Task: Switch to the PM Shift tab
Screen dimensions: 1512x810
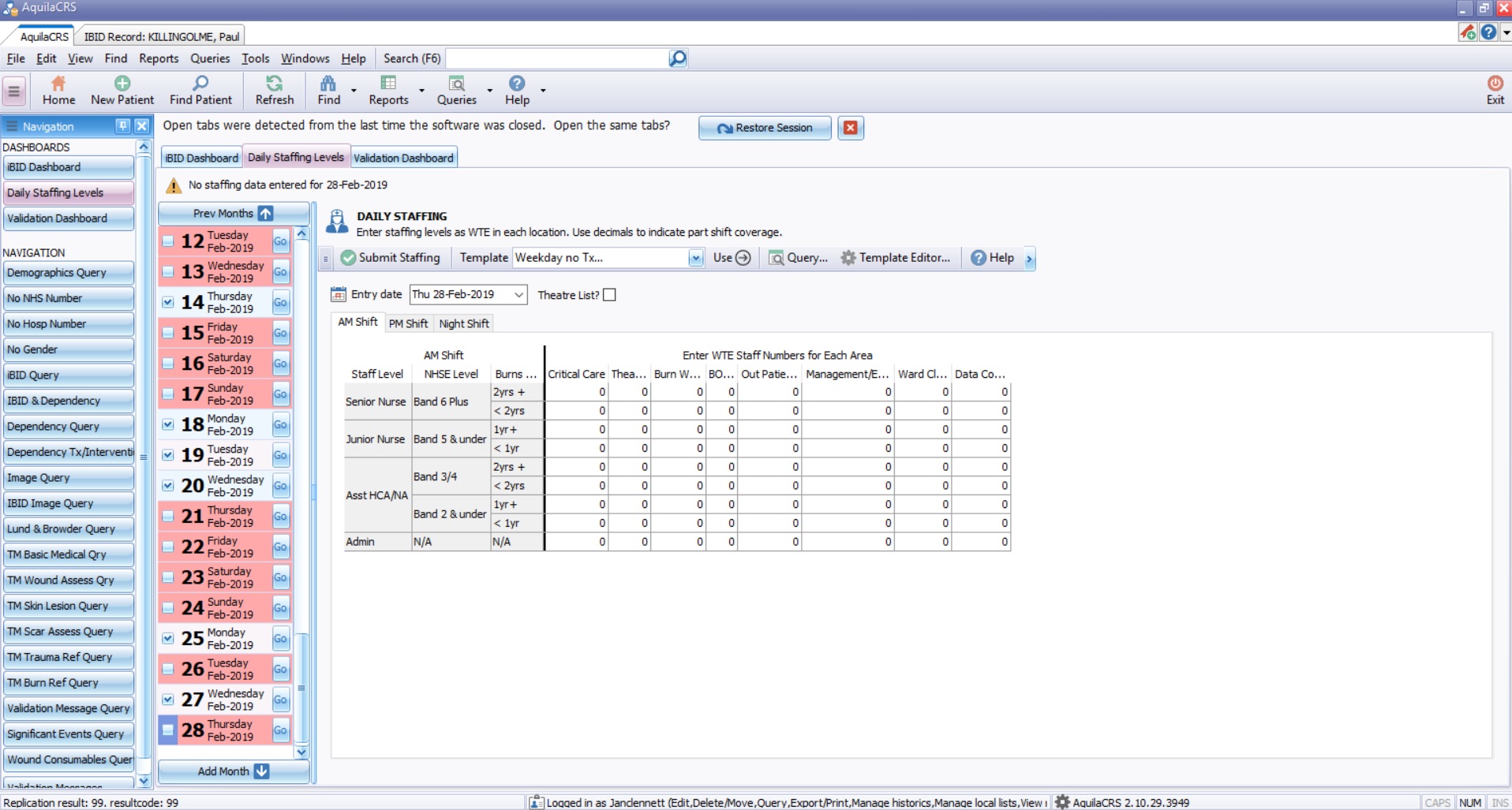Action: click(x=408, y=323)
